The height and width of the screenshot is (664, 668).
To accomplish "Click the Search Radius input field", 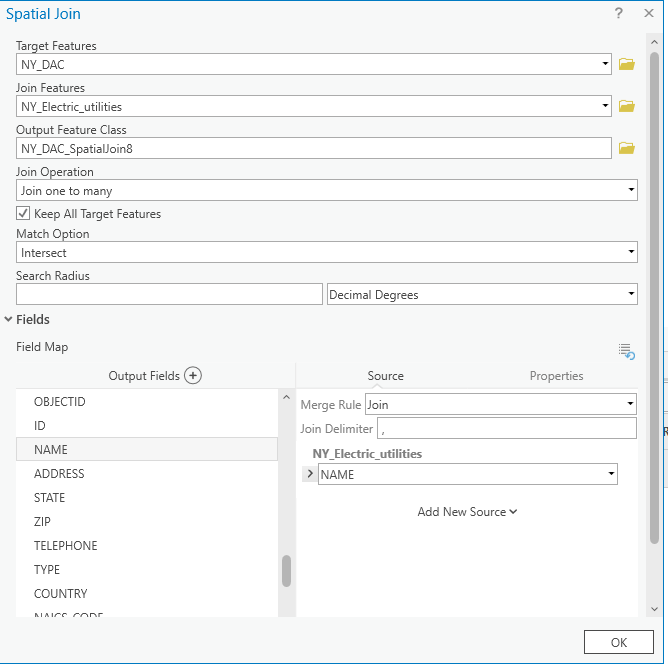I will pos(169,295).
